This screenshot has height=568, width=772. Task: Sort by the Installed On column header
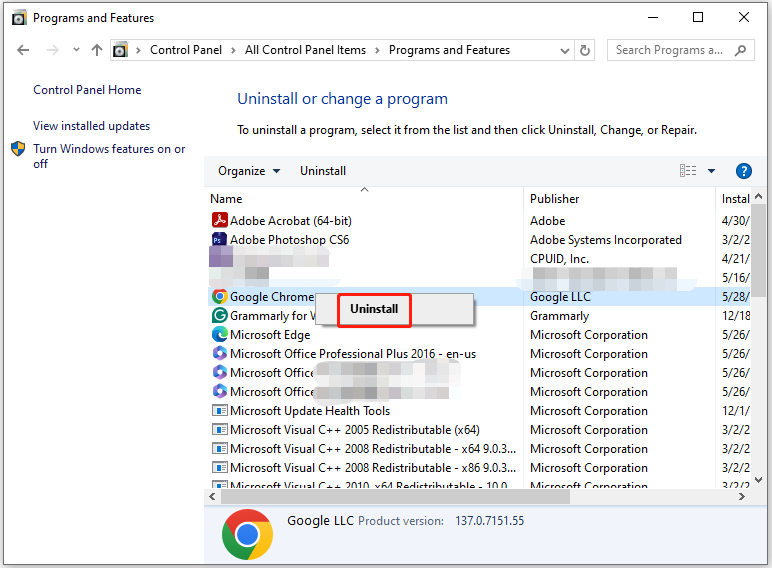(x=734, y=198)
